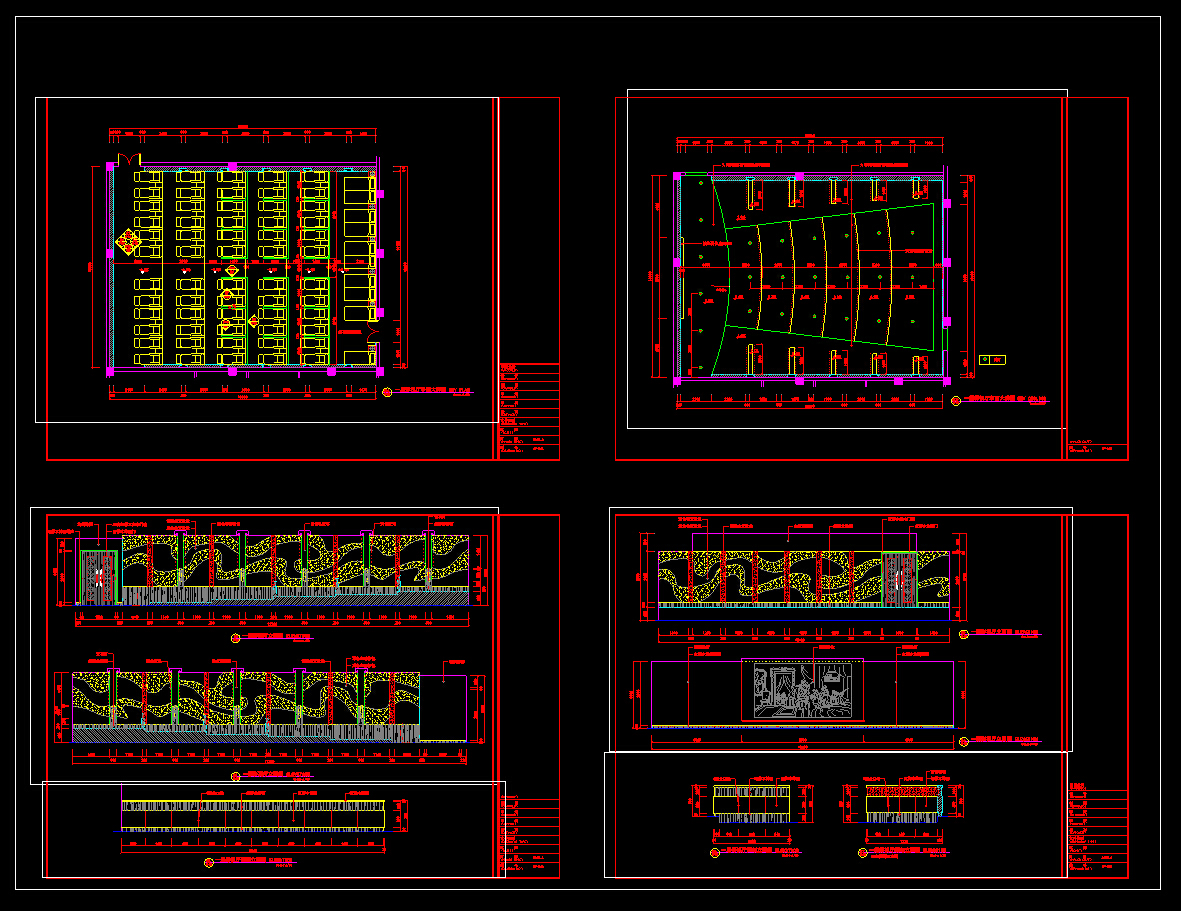Viewport: 1181px width, 911px height.
Task: Click the top overall dimension line of ceiling plan
Action: click(810, 139)
